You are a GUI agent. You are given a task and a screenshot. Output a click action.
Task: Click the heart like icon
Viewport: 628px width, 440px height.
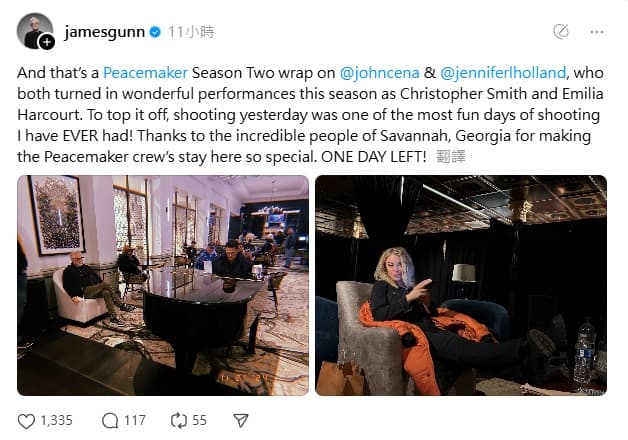pos(26,421)
